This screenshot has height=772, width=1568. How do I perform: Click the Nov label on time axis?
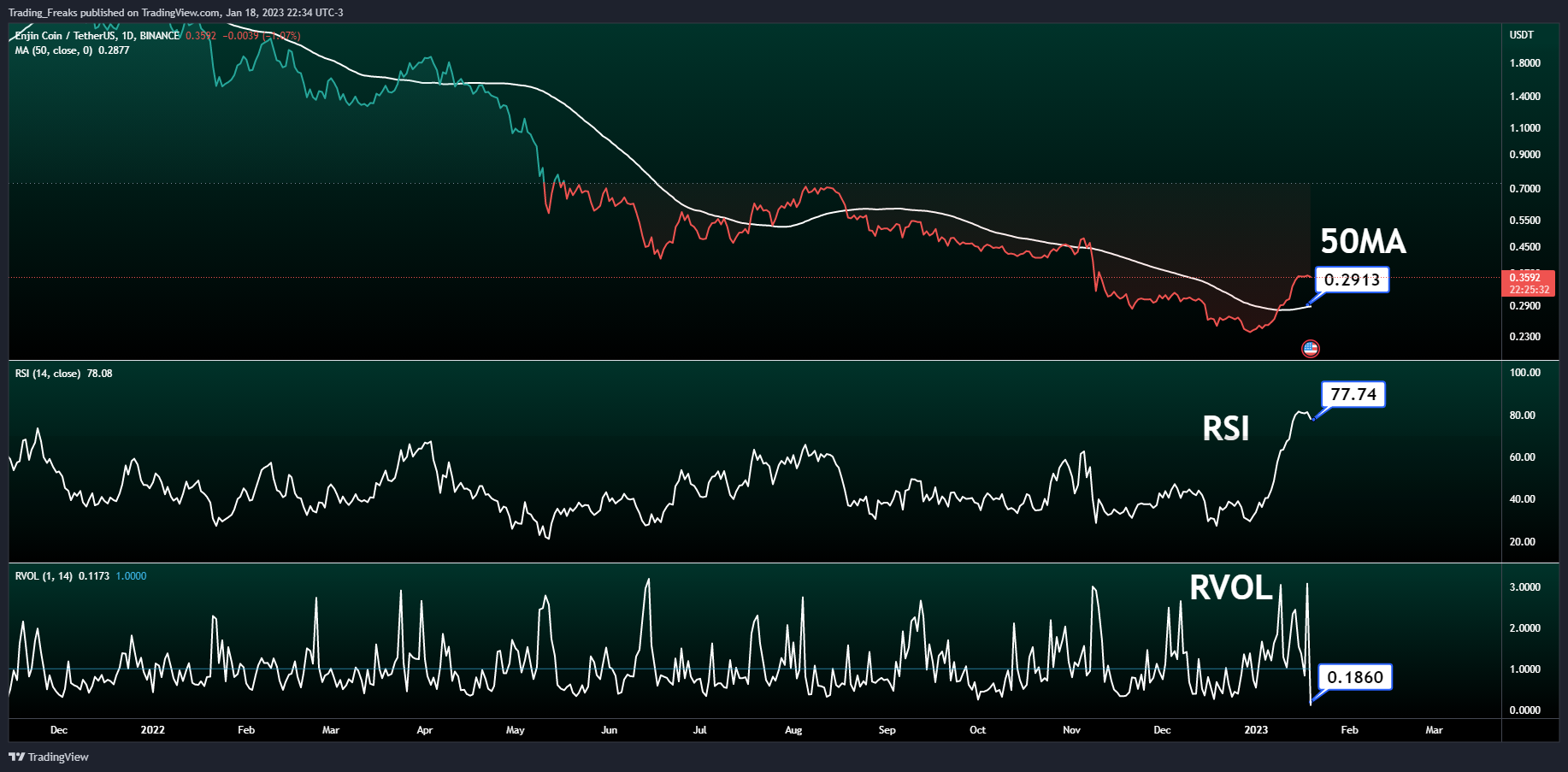pyautogui.click(x=1072, y=730)
